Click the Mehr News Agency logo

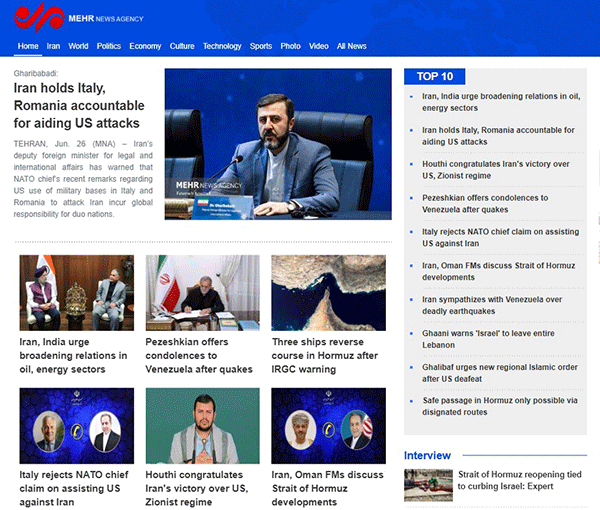[78, 18]
